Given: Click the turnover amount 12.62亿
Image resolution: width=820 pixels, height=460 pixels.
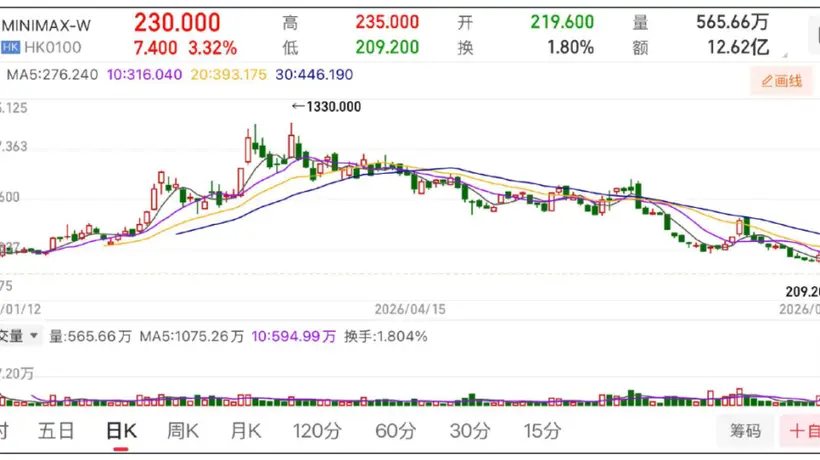Looking at the screenshot, I should pyautogui.click(x=738, y=48).
